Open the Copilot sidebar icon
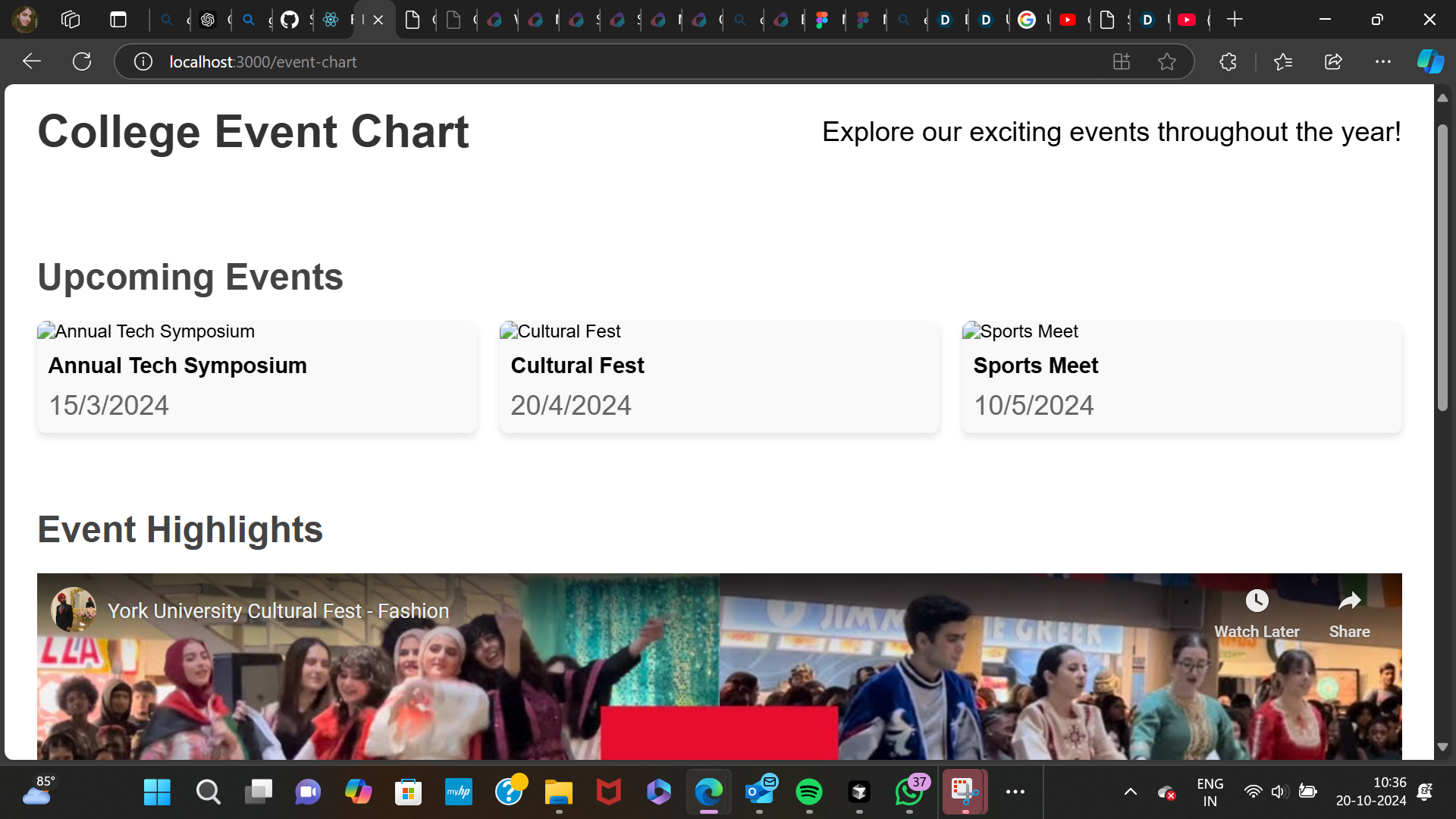Screen dimensions: 1456x819 pyautogui.click(x=1430, y=61)
